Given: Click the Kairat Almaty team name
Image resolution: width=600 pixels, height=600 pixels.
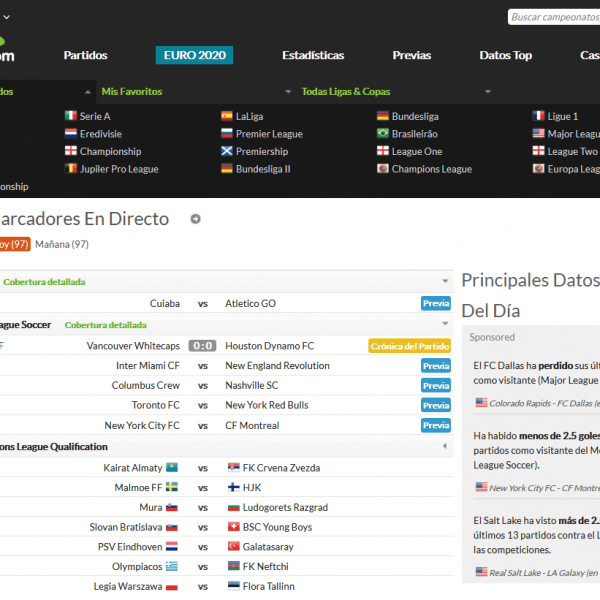Looking at the screenshot, I should [x=132, y=468].
